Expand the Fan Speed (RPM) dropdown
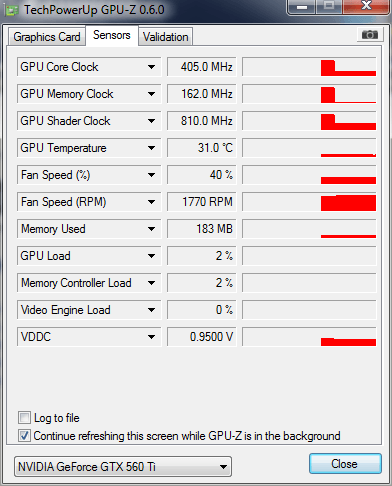The width and height of the screenshot is (392, 486). [x=151, y=202]
